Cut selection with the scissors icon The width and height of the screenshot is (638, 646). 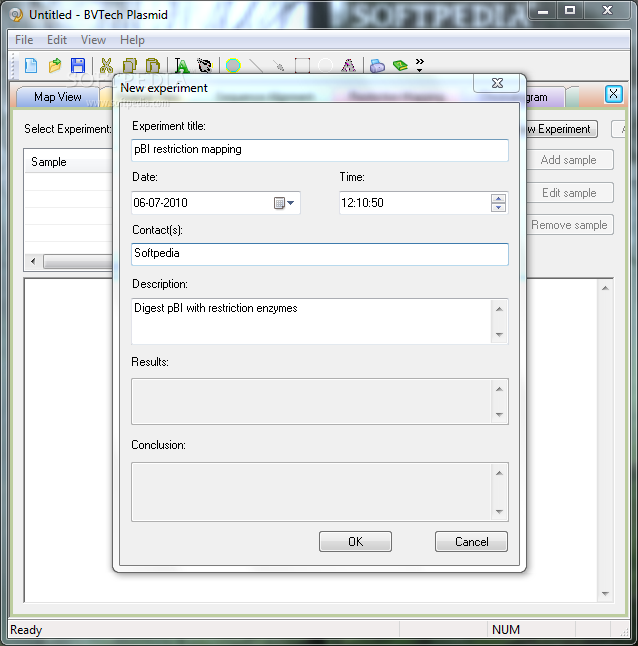pyautogui.click(x=106, y=66)
